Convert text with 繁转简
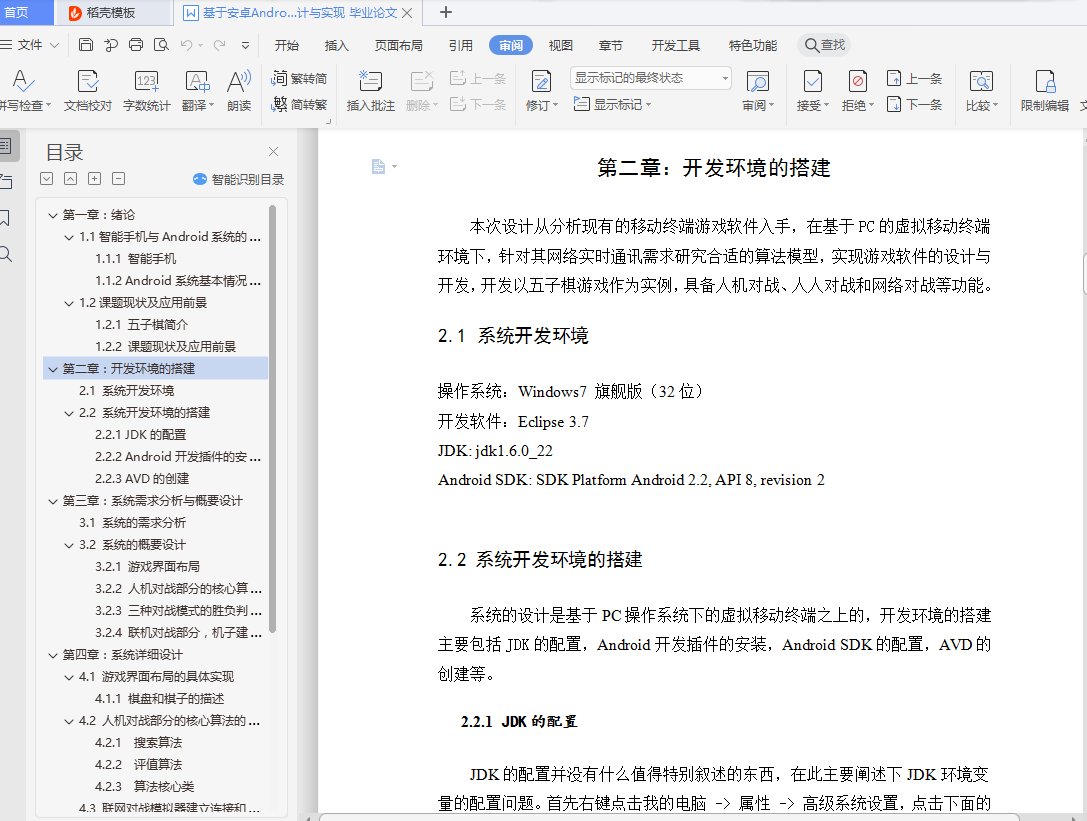This screenshot has width=1087, height=821. tap(299, 78)
